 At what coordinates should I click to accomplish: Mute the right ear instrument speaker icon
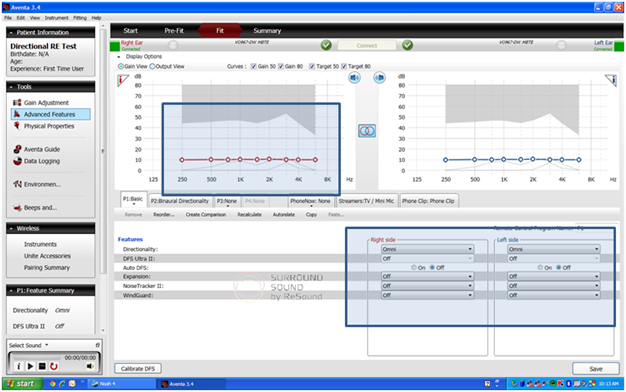pyautogui.click(x=354, y=77)
